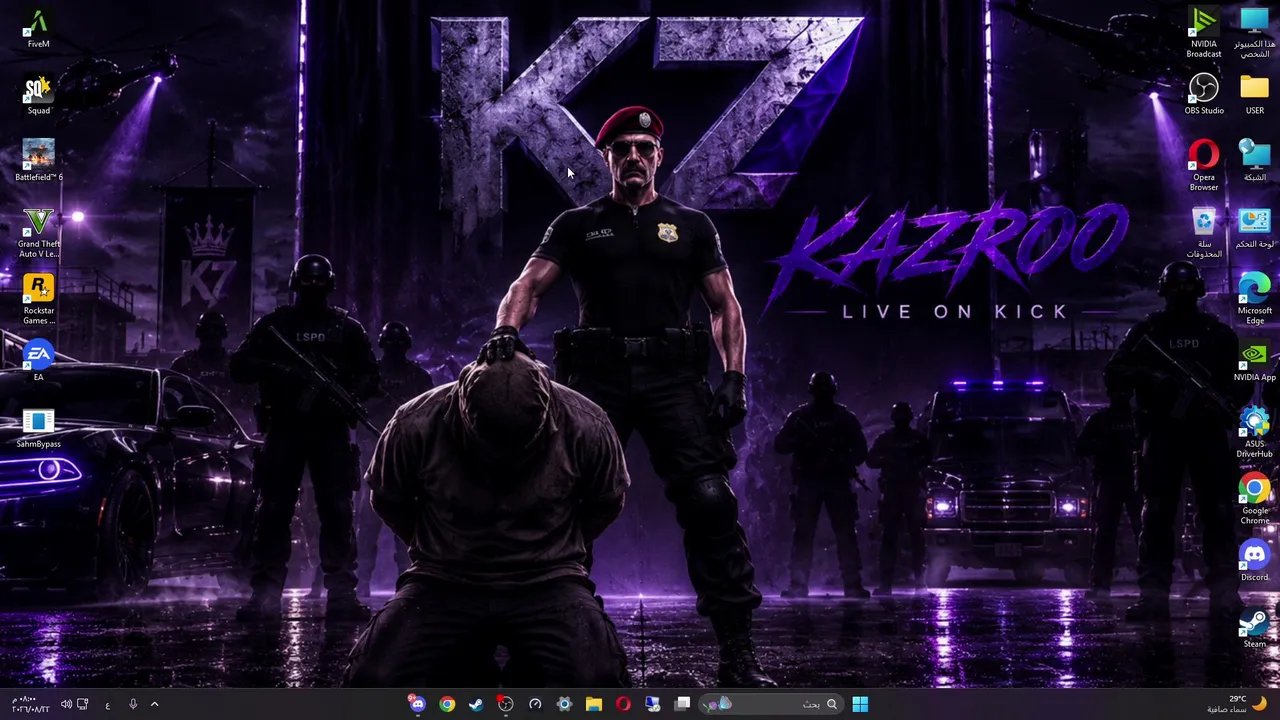Select the Discord desktop icon

(1255, 562)
